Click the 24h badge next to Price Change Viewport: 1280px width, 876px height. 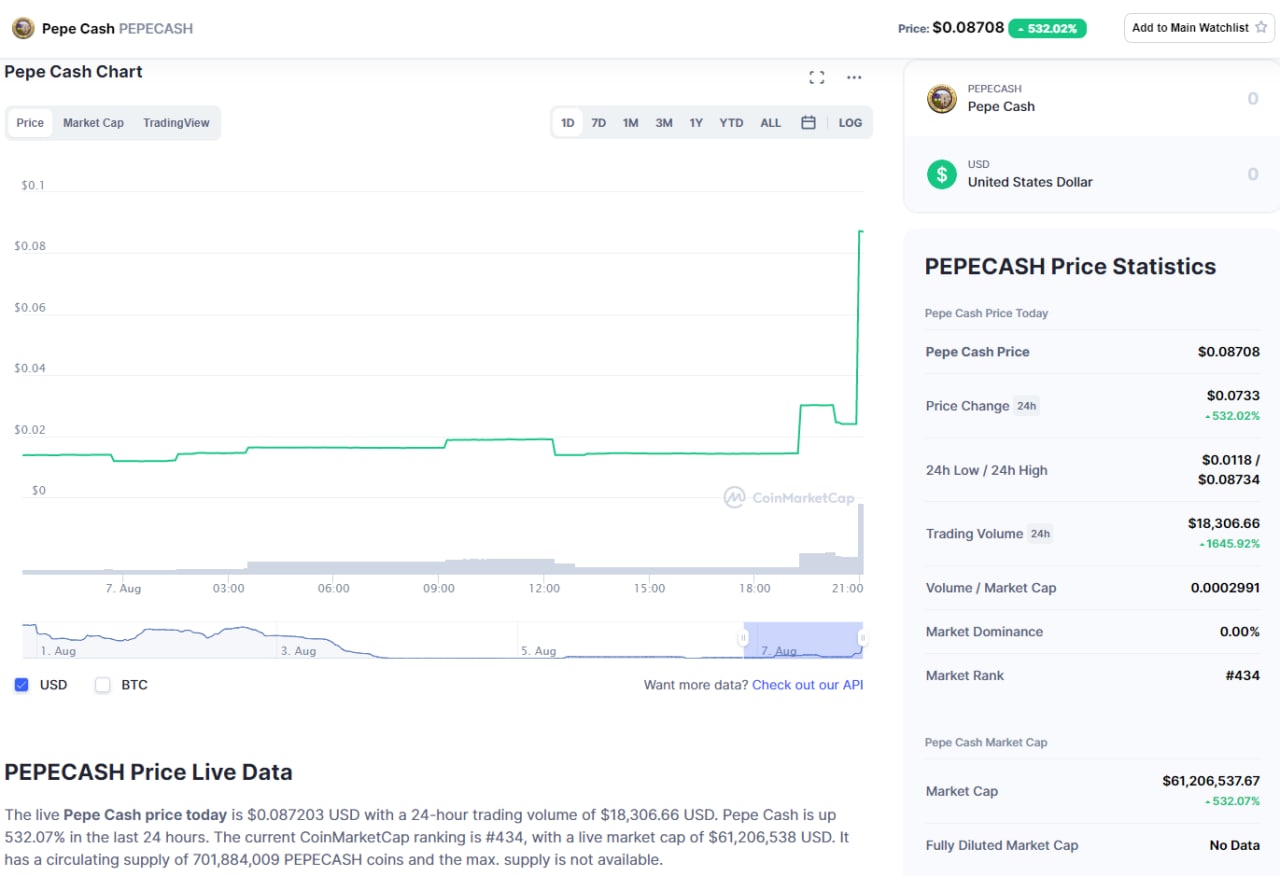click(1027, 406)
